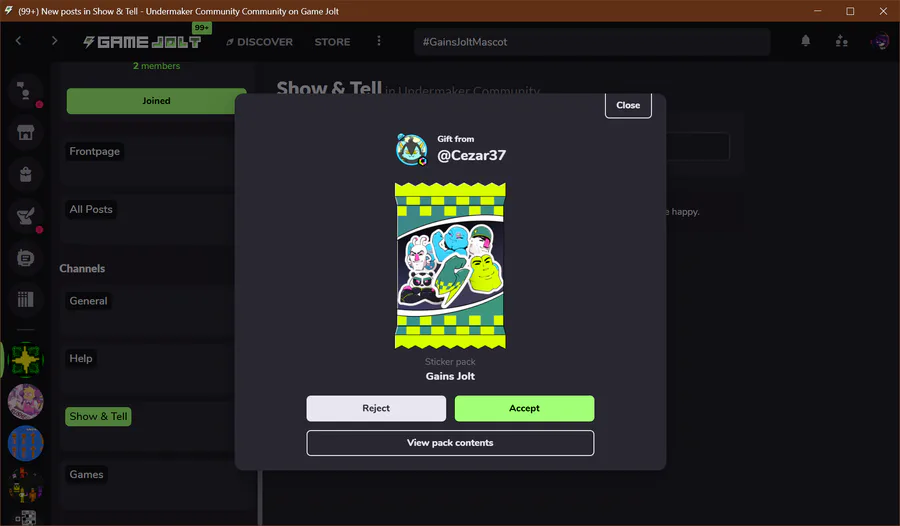Open the Help channel

pyautogui.click(x=81, y=358)
